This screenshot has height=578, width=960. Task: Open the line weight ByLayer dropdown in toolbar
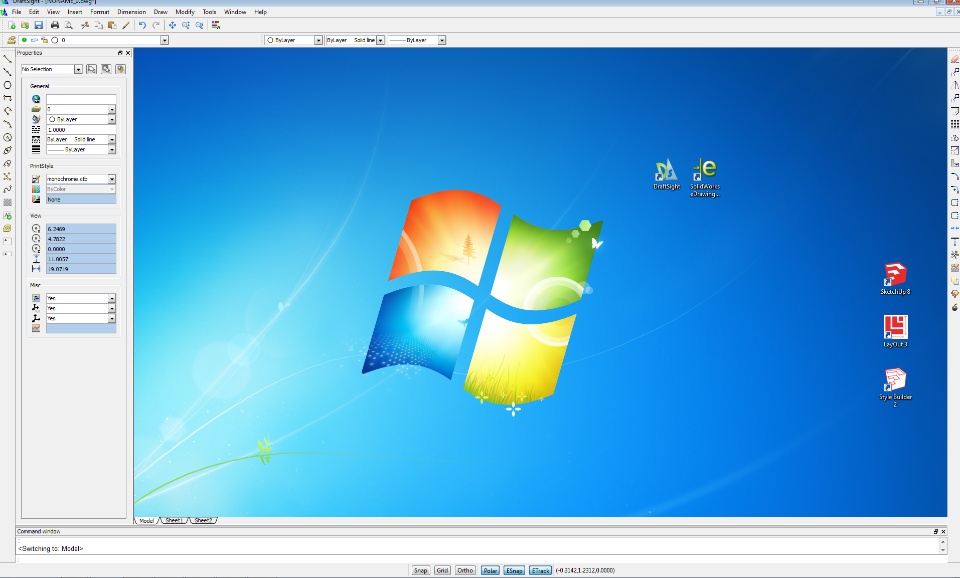click(x=441, y=40)
